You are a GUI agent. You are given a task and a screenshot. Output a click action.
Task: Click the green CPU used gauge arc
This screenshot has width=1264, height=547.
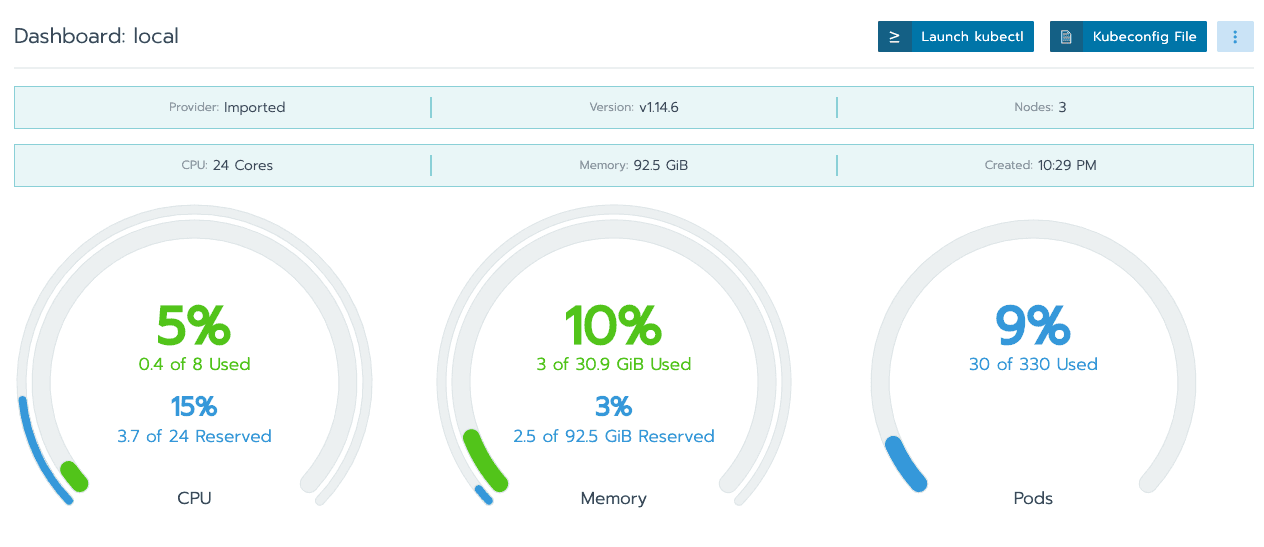pos(74,476)
